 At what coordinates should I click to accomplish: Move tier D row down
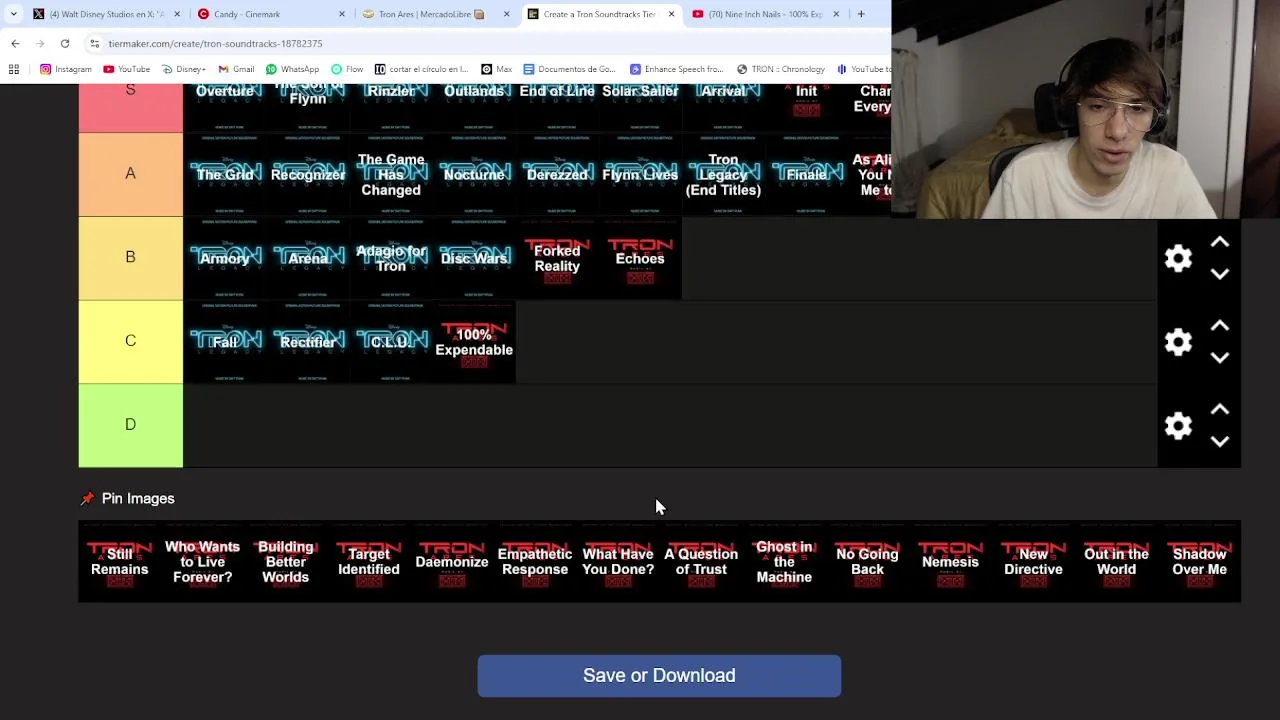pos(1220,441)
